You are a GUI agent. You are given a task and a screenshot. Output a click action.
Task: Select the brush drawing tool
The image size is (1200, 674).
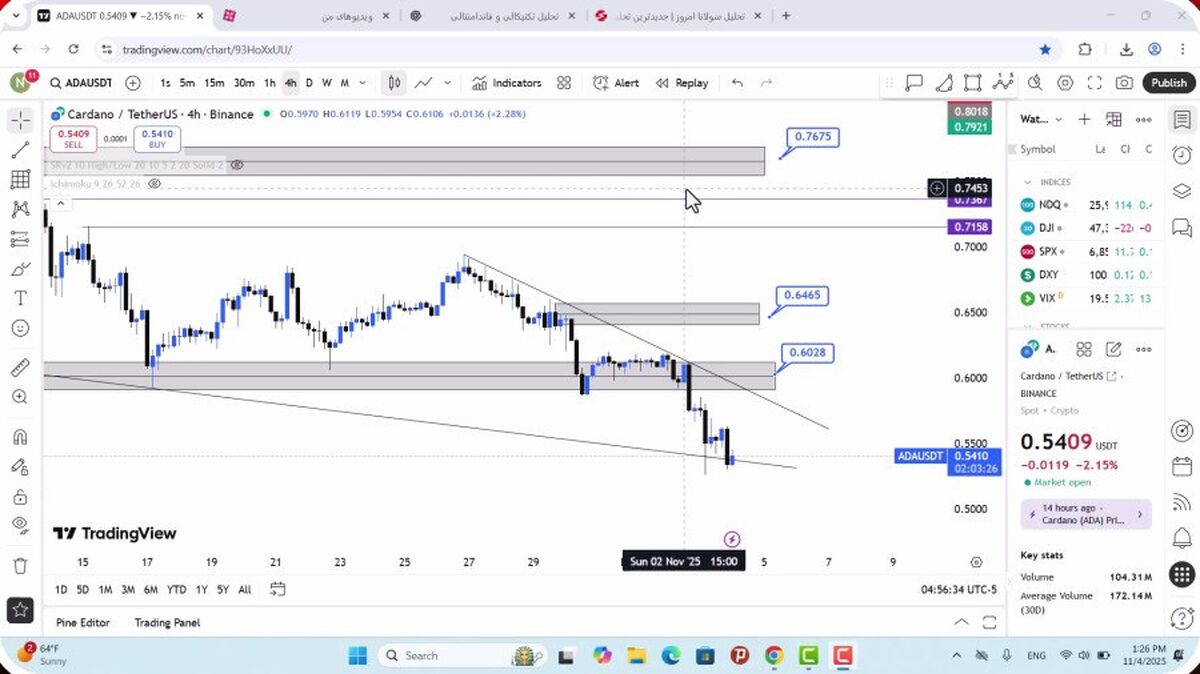(20, 269)
